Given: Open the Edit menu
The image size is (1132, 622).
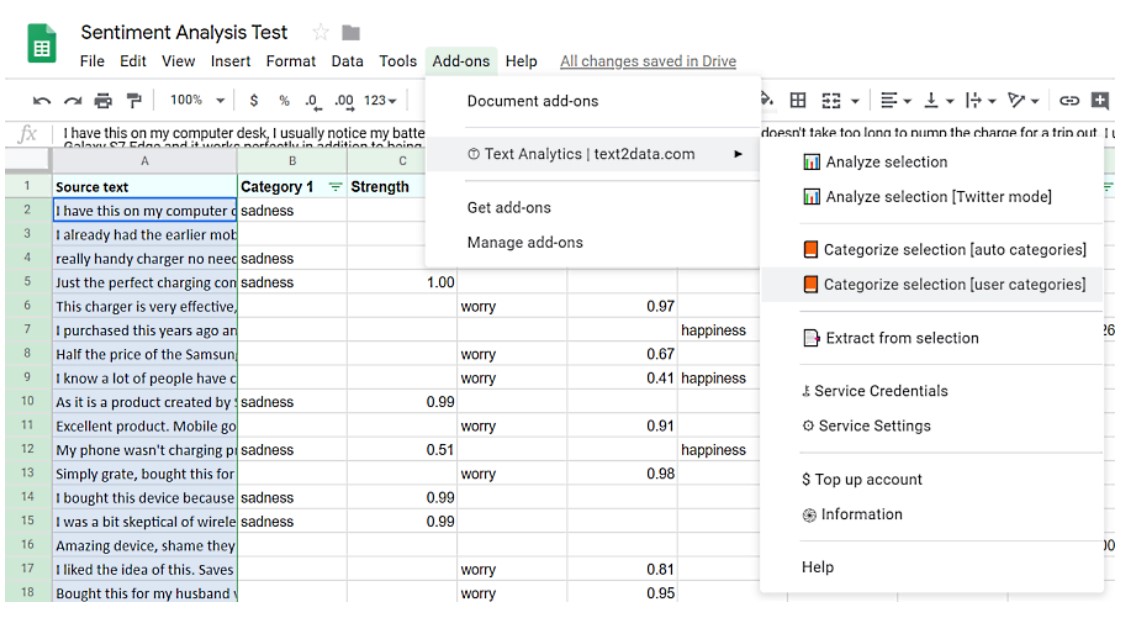Looking at the screenshot, I should [133, 61].
